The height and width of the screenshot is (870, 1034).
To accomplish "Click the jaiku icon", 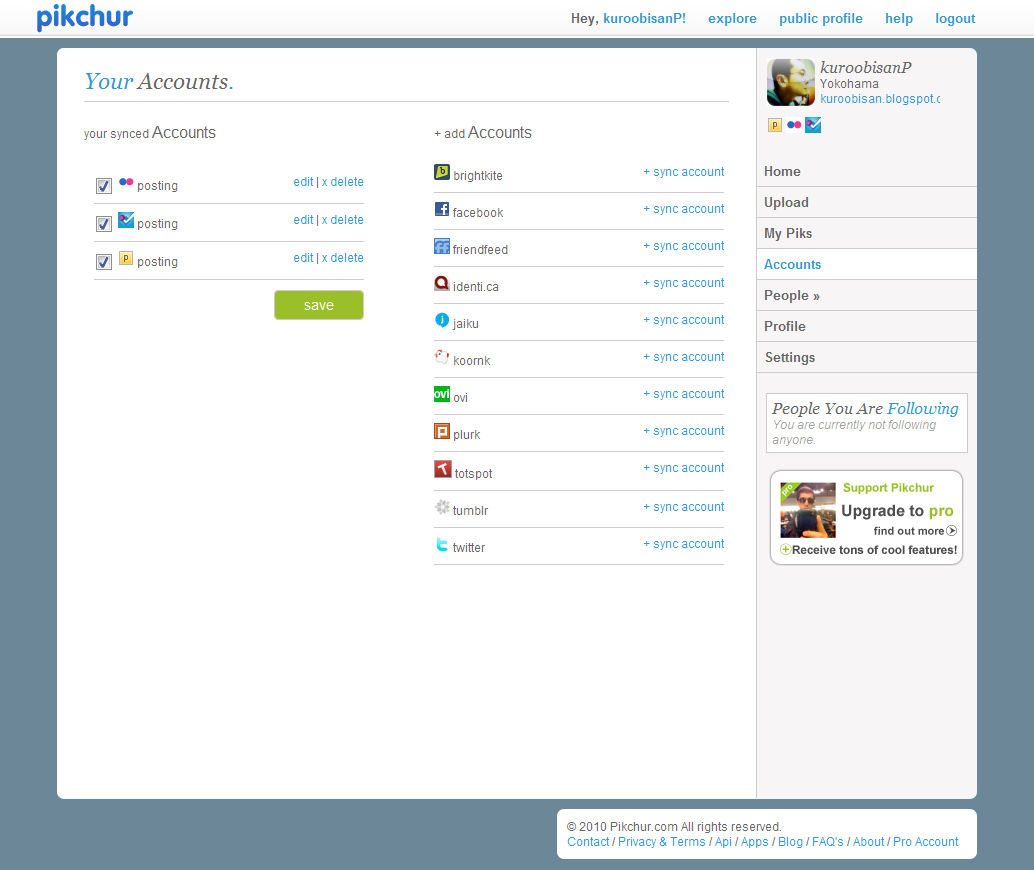I will pyautogui.click(x=442, y=320).
